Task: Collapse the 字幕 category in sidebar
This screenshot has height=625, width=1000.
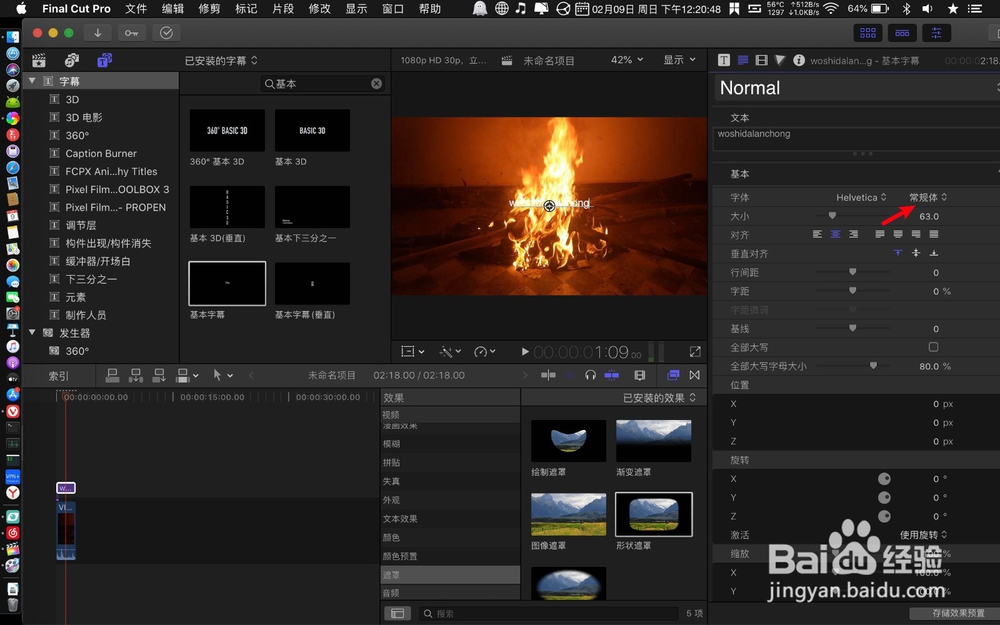Action: point(32,81)
